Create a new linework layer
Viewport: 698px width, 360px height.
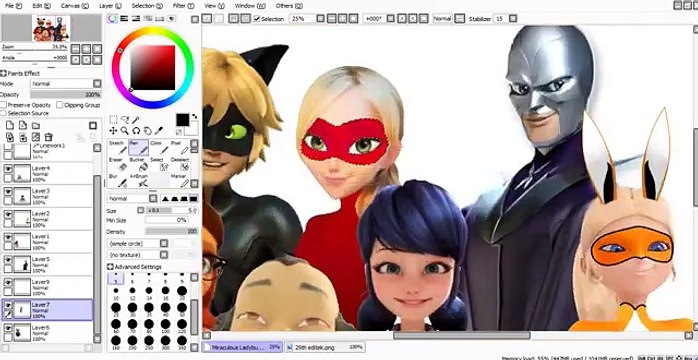click(23, 125)
